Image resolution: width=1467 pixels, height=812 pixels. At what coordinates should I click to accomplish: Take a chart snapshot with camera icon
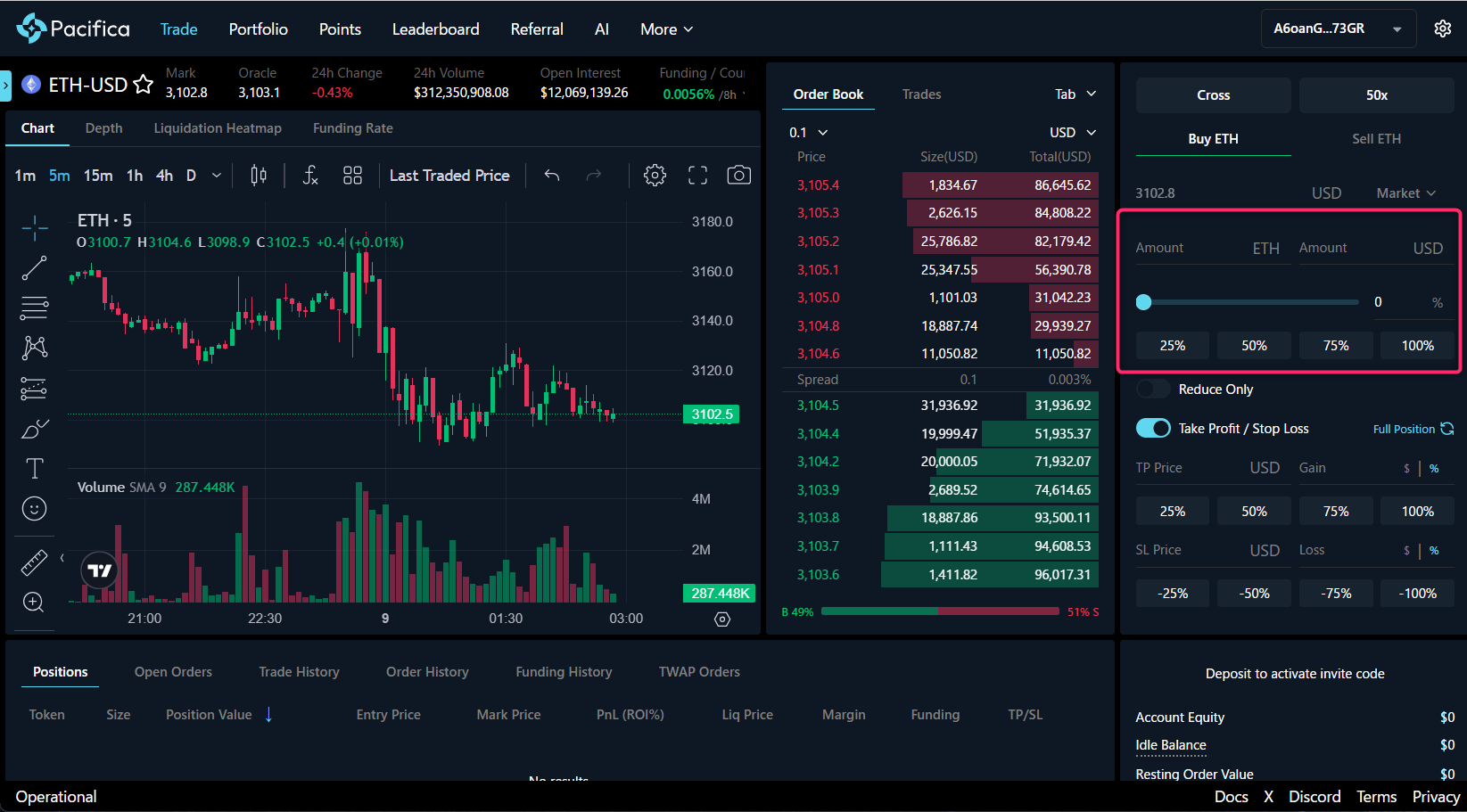738,176
